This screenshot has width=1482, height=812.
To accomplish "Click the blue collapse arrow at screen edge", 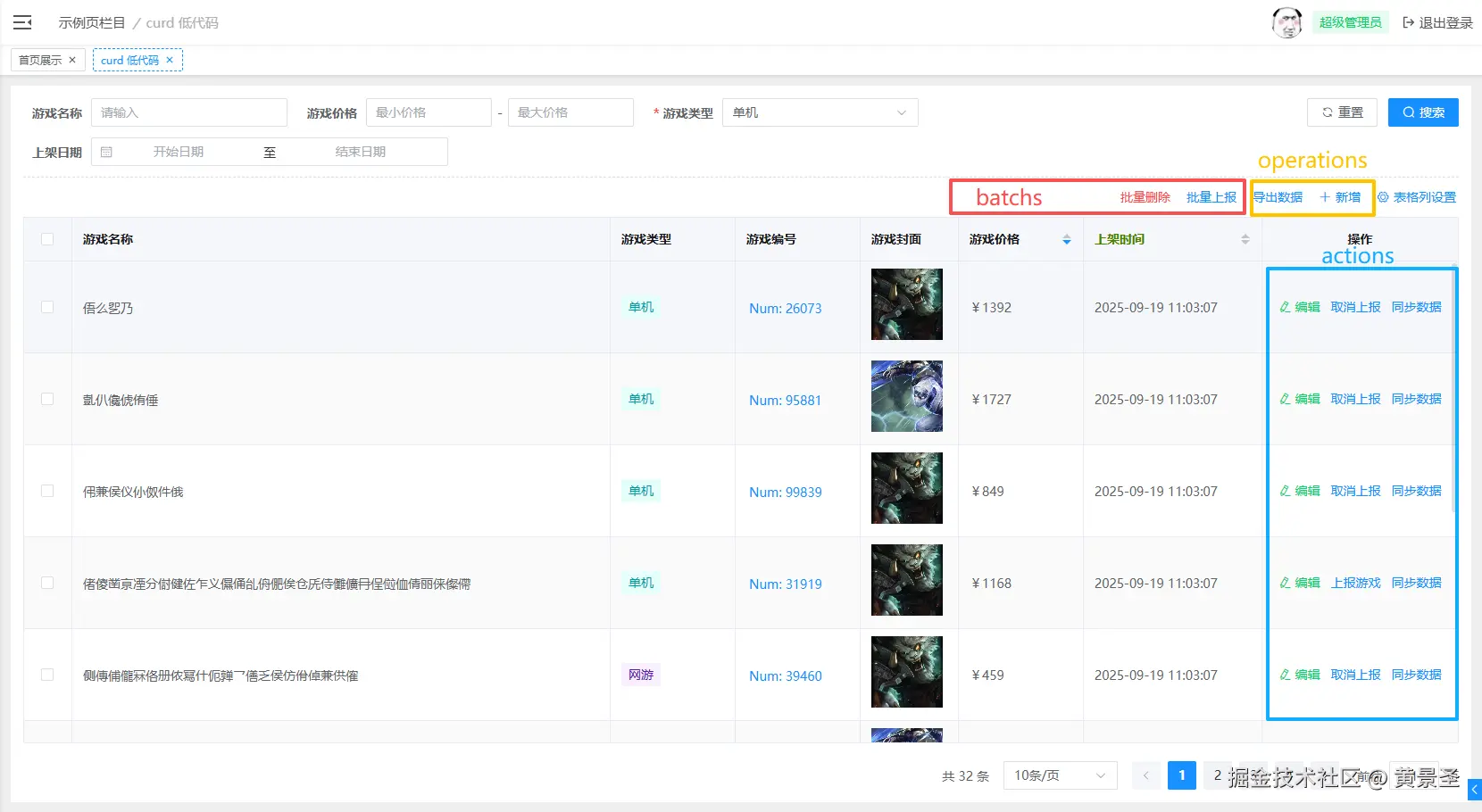I will coord(1474,790).
